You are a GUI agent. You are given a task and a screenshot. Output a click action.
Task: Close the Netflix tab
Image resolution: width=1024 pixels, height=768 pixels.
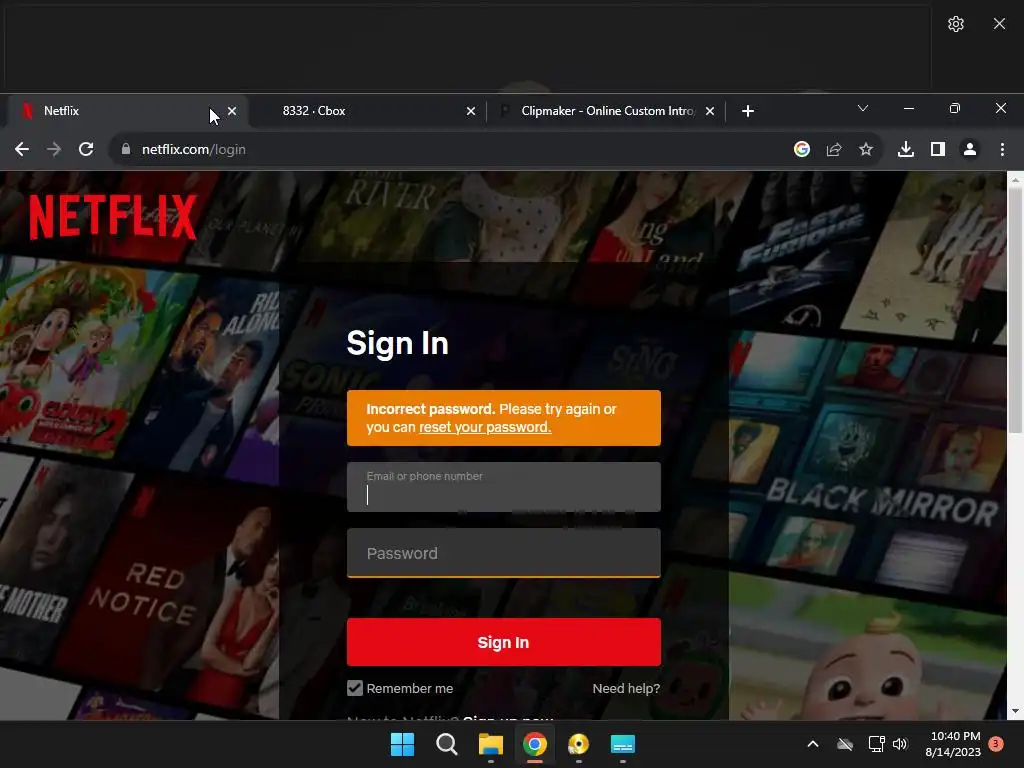click(x=232, y=111)
